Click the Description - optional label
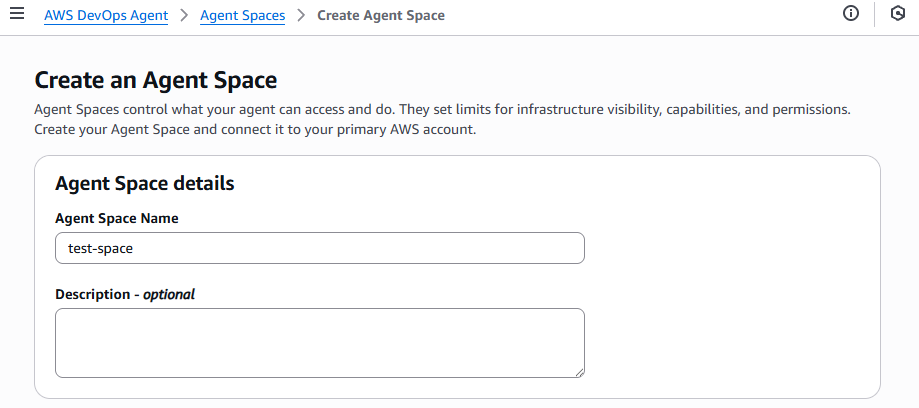This screenshot has width=919, height=408. pyautogui.click(x=125, y=294)
